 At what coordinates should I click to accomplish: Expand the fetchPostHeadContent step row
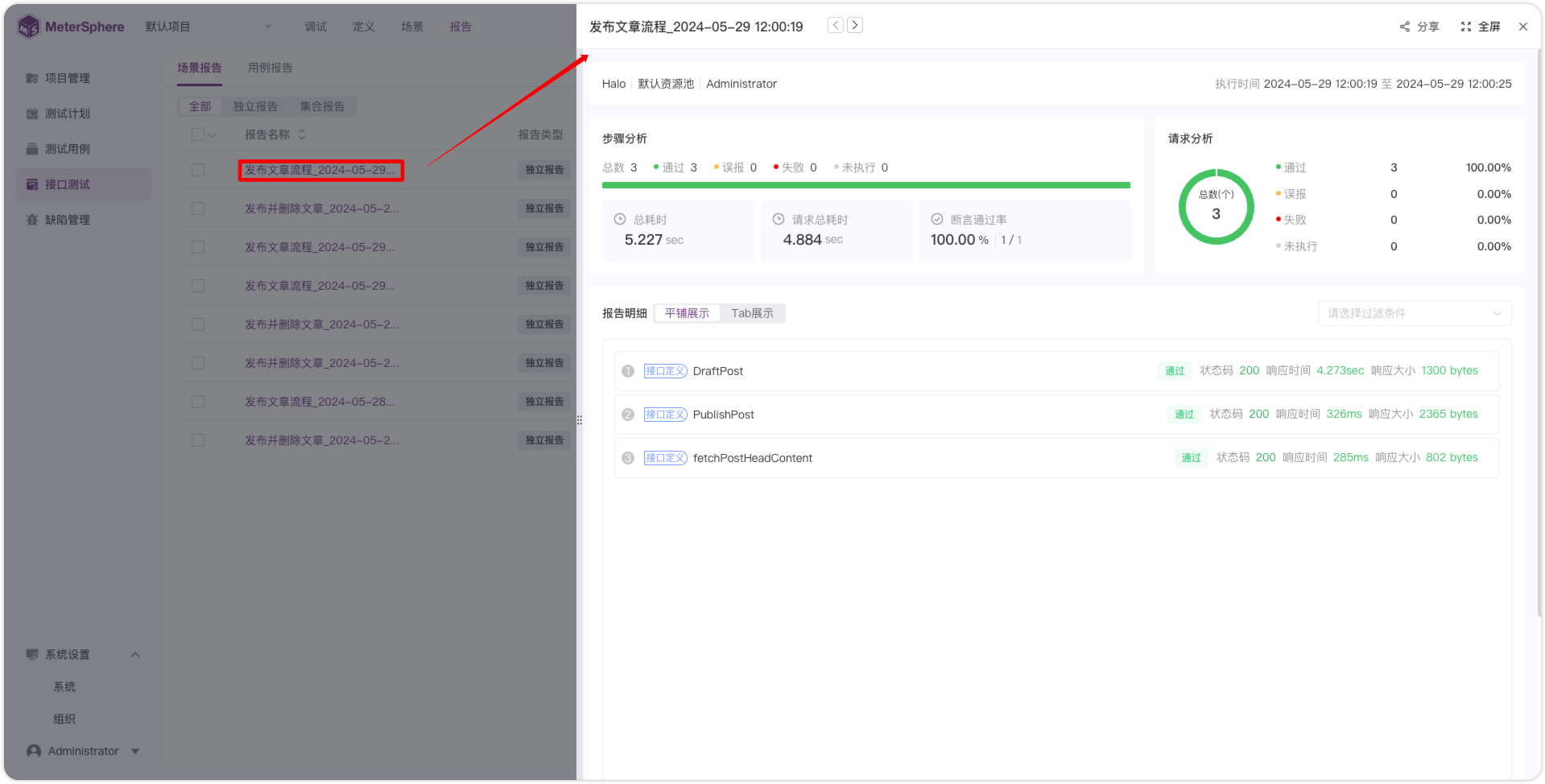1056,458
